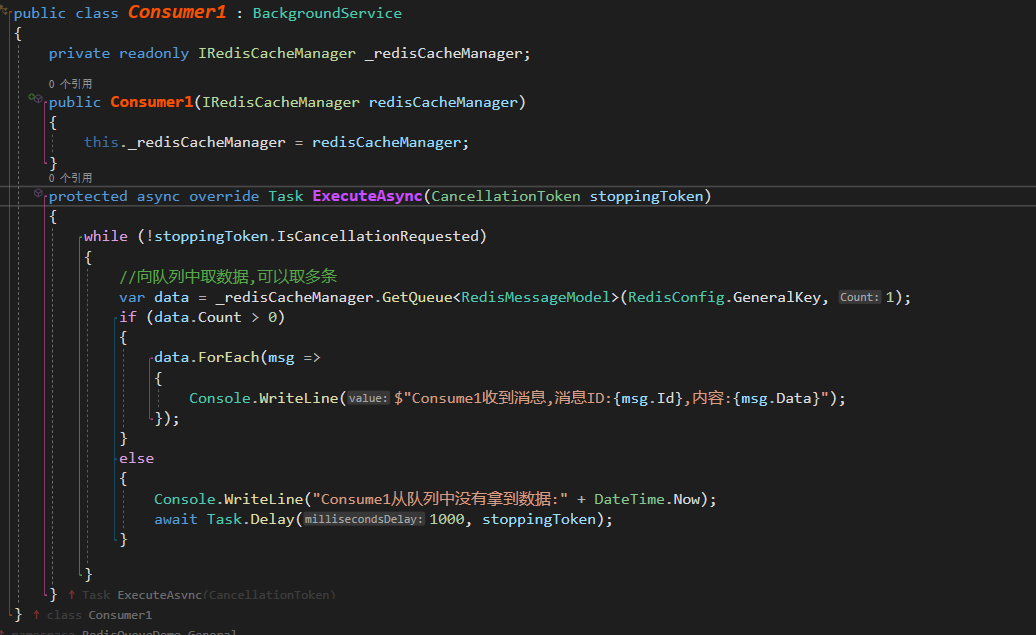Click the string "Consume1从队列中没有拿到数据:"
The image size is (1036, 635).
(440, 499)
